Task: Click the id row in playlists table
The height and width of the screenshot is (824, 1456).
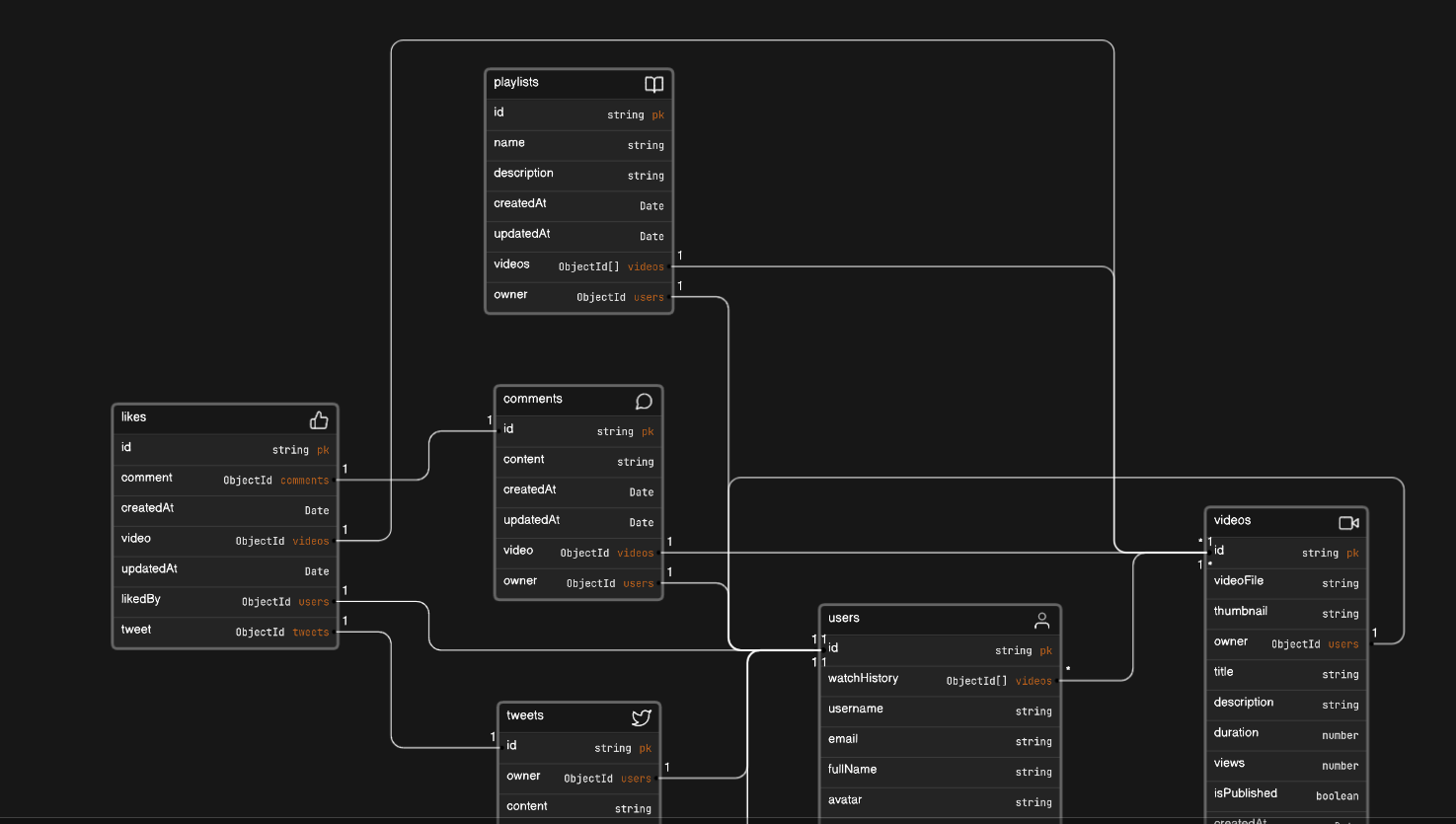Action: (579, 113)
